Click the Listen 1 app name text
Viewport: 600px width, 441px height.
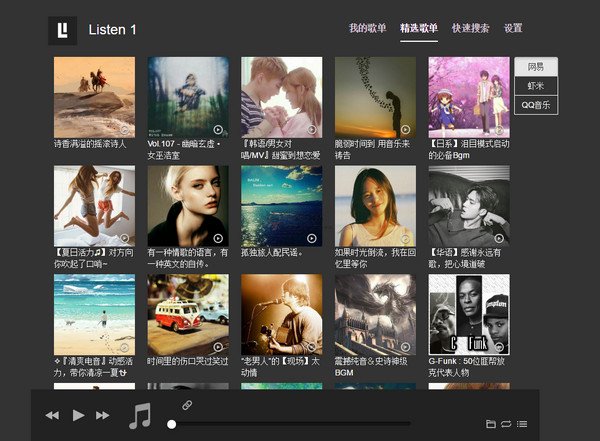[x=112, y=30]
